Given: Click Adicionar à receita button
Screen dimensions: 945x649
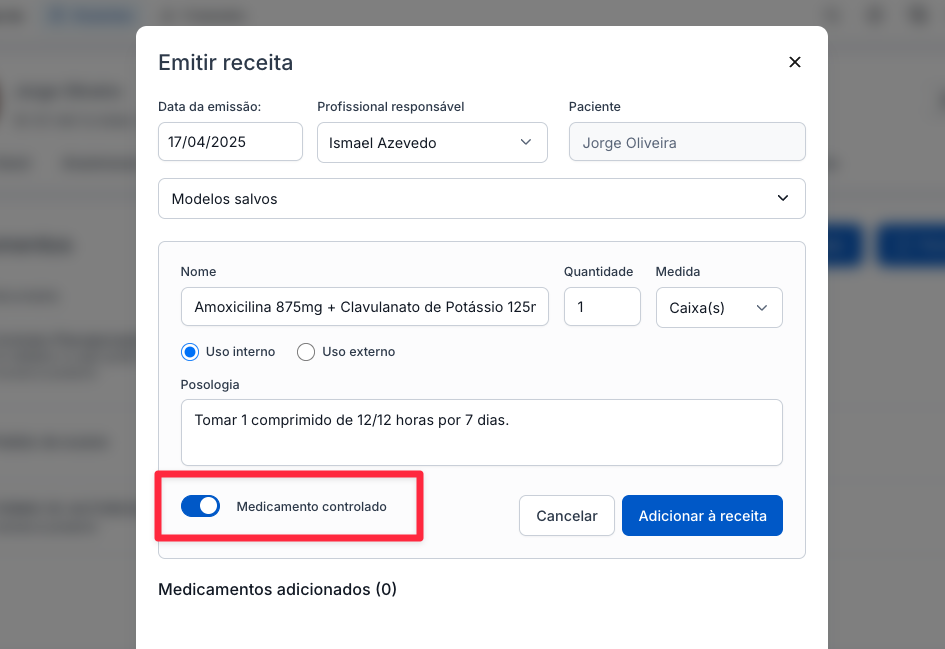Looking at the screenshot, I should (702, 516).
